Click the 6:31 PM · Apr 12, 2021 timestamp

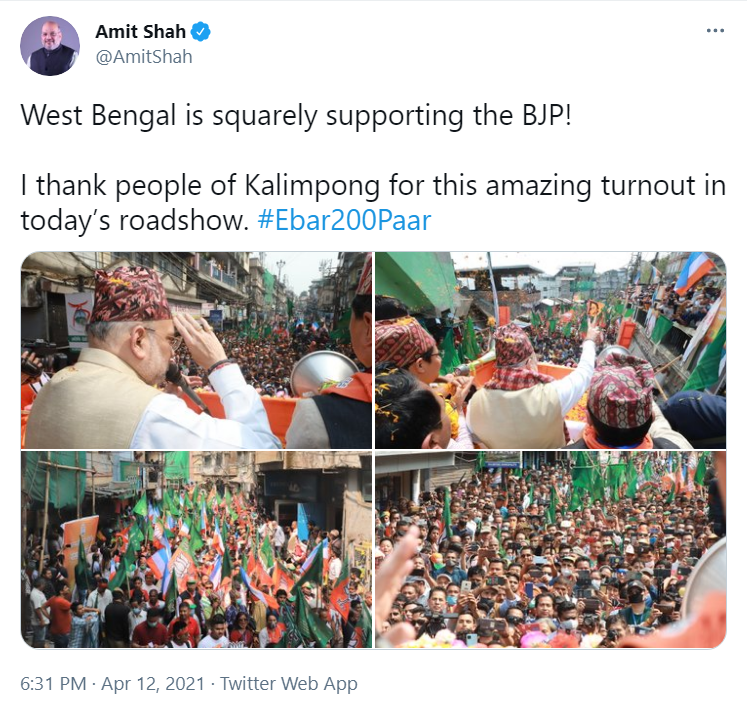tap(112, 684)
